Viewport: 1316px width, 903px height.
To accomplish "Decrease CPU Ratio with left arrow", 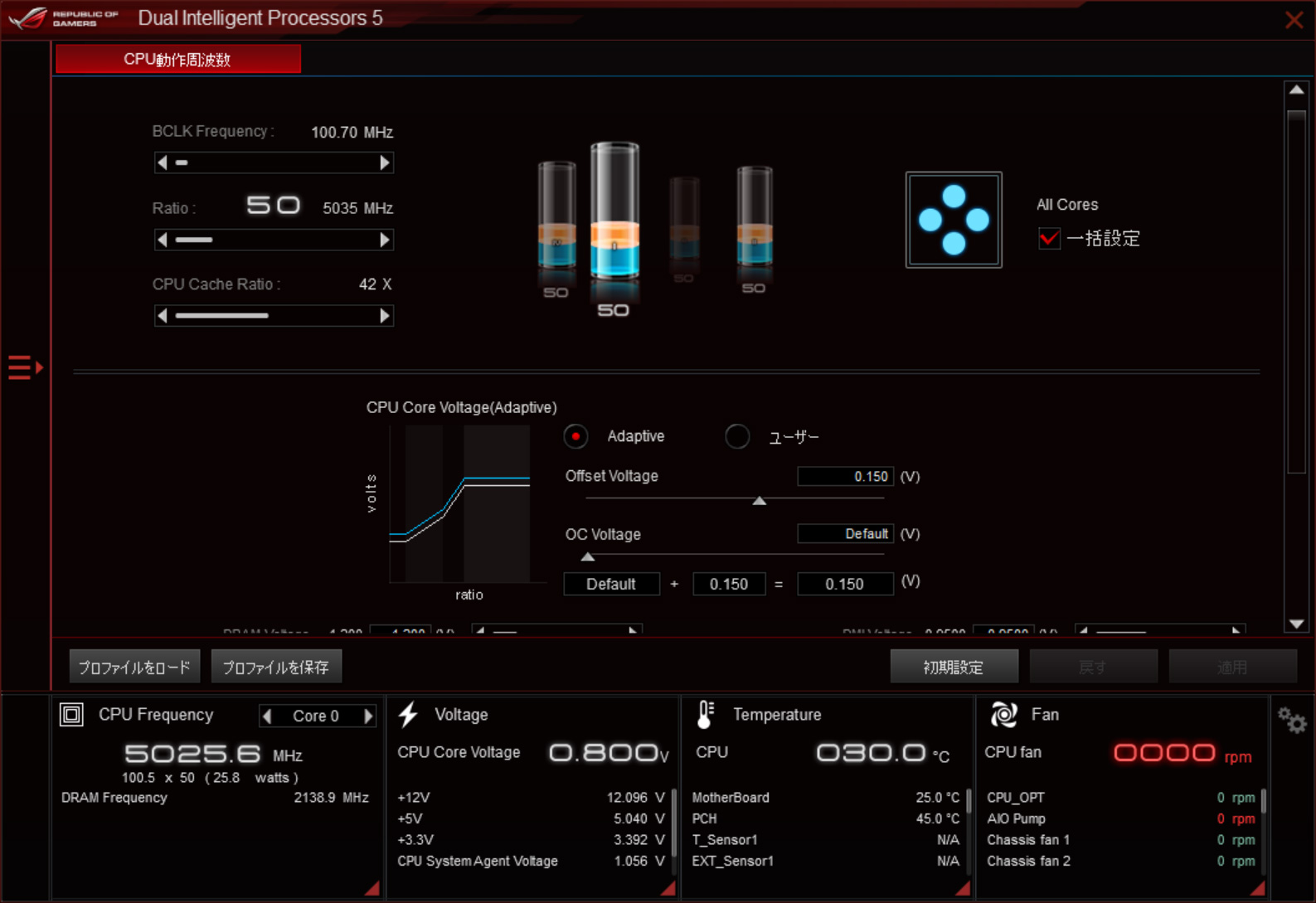I will coord(163,240).
